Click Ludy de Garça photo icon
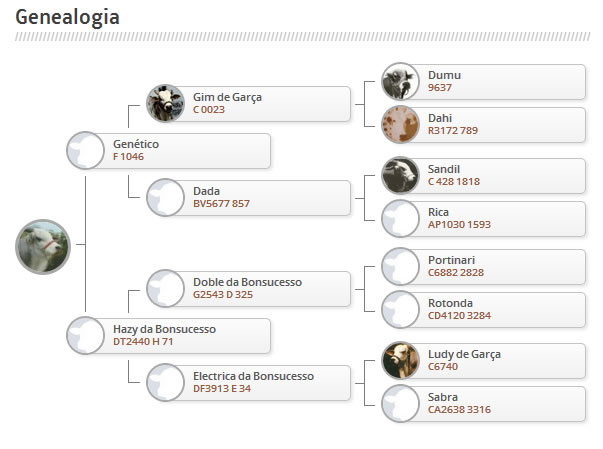 pyautogui.click(x=400, y=360)
